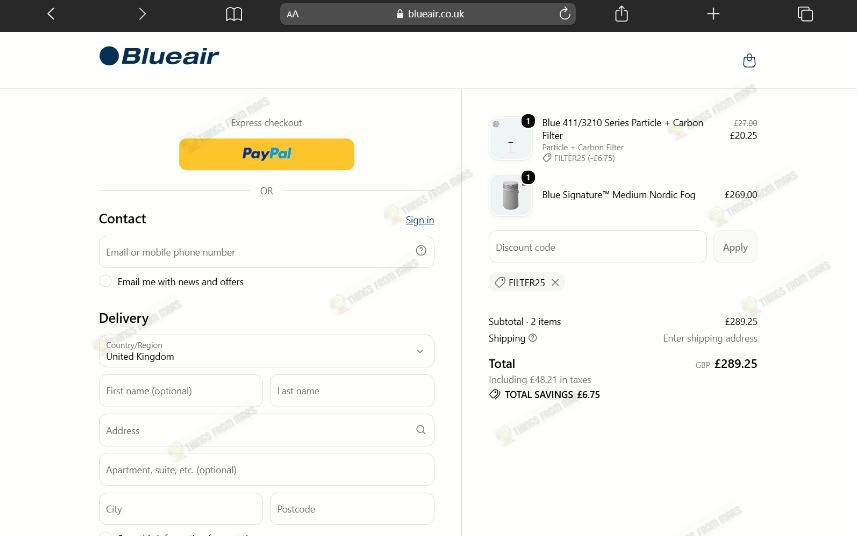Viewport: 857px width, 536px height.
Task: Tap the AA reader text size button
Action: point(293,14)
